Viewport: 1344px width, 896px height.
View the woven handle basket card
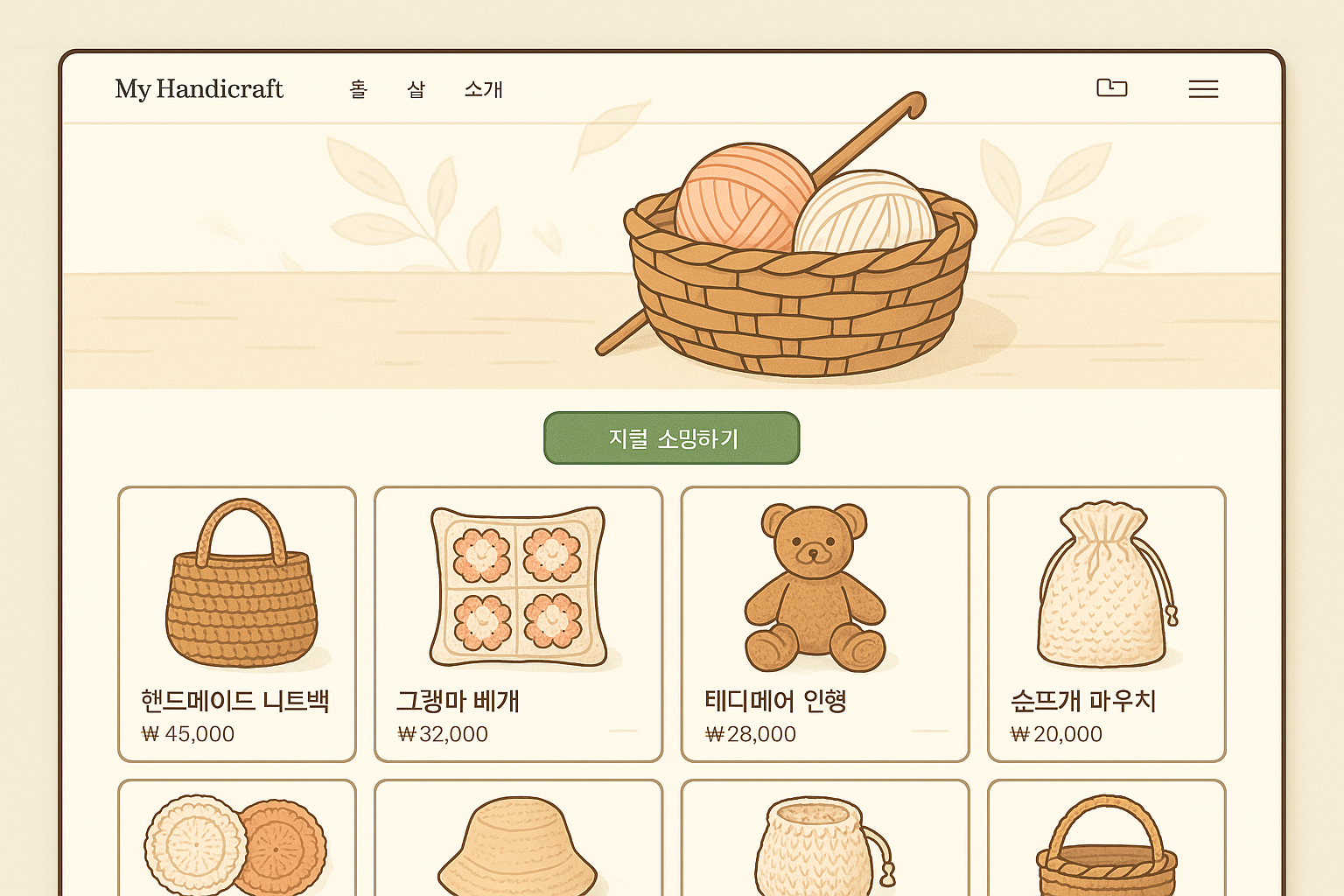(1107, 838)
